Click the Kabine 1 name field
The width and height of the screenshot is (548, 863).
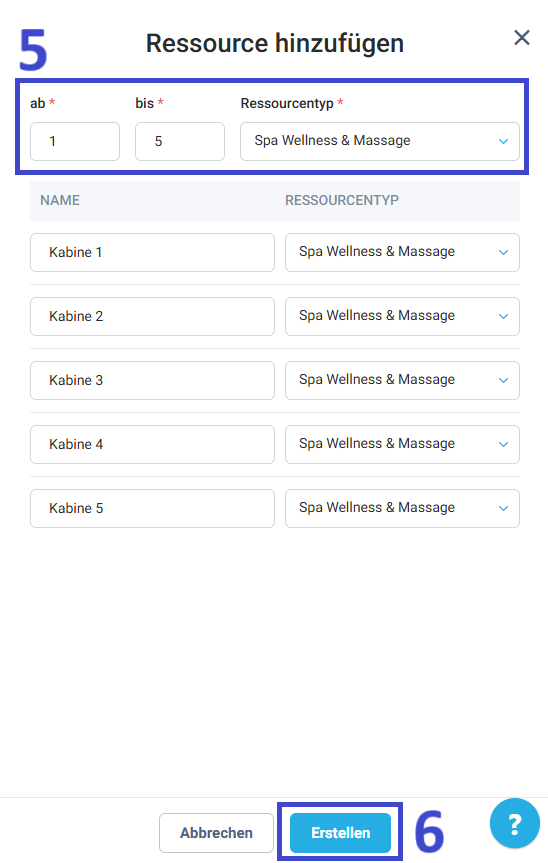coord(152,252)
